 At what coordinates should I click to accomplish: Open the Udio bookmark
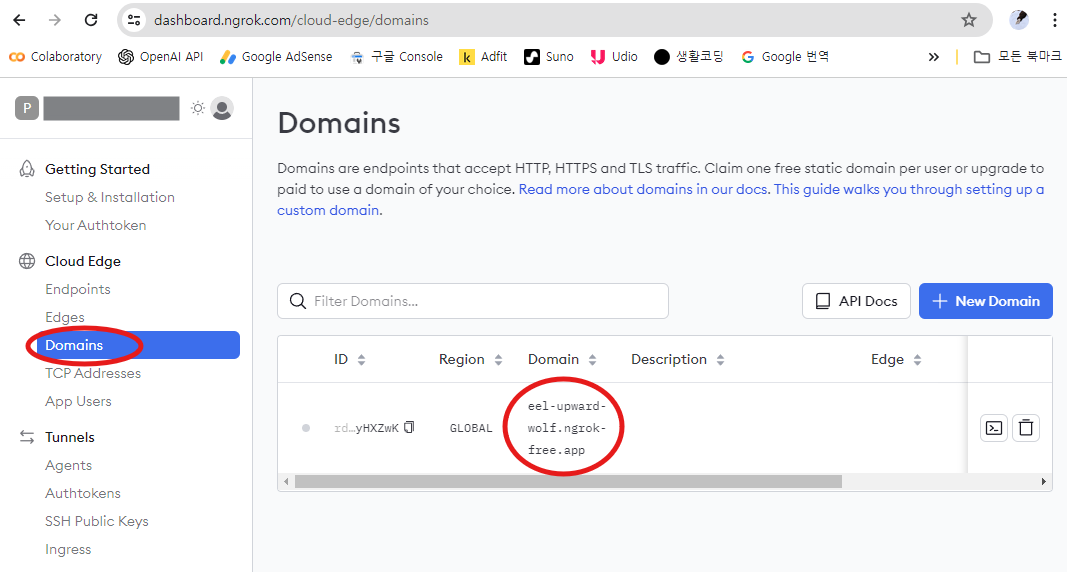(614, 56)
